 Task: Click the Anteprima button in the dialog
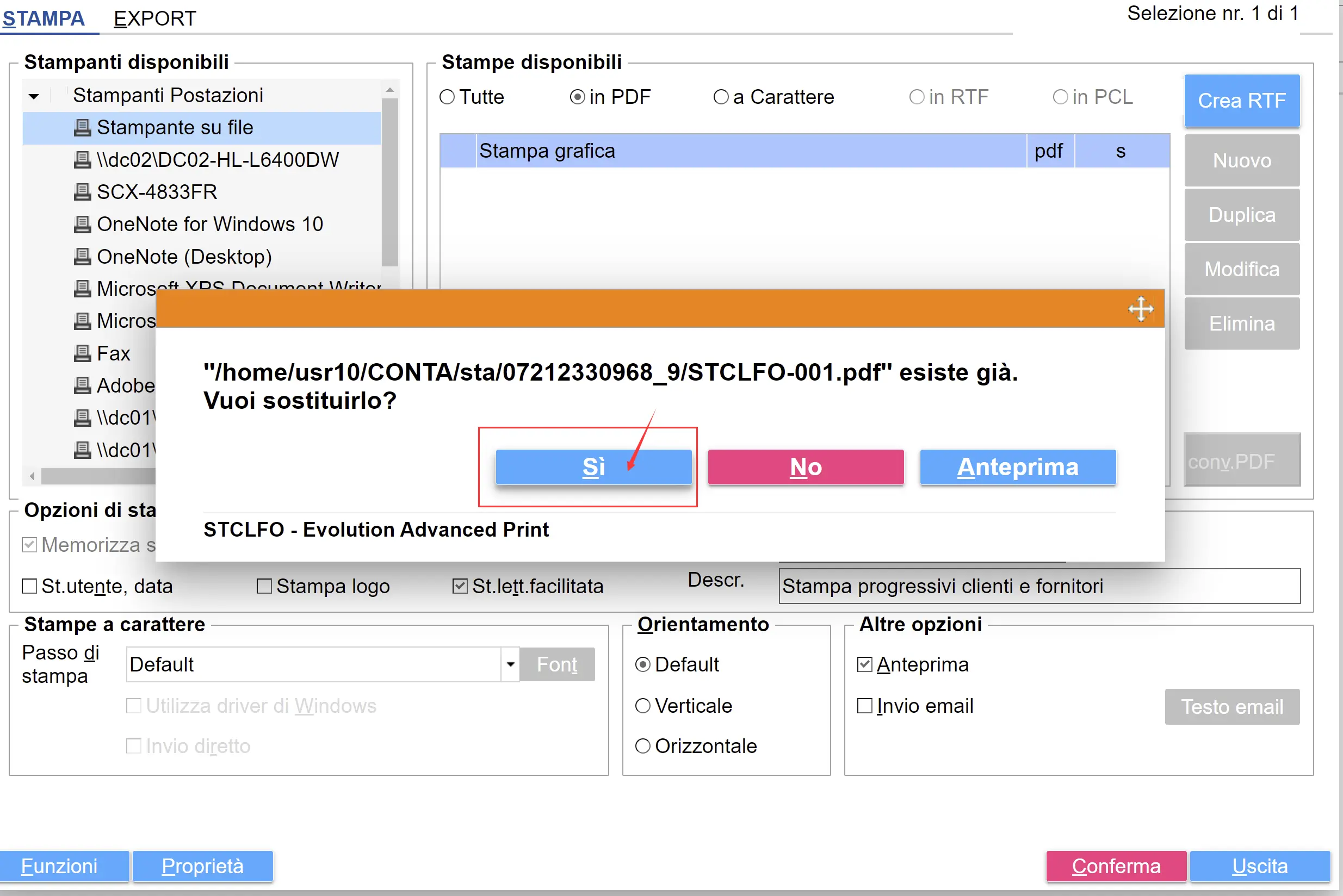pyautogui.click(x=1018, y=467)
